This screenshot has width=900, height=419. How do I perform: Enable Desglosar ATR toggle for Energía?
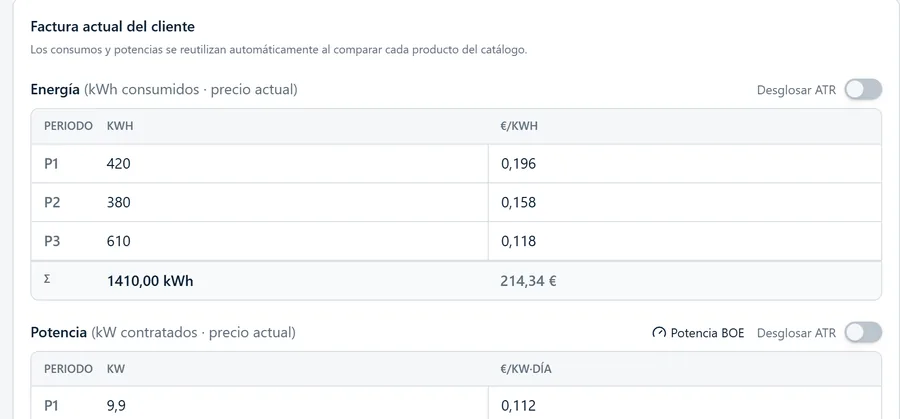point(863,90)
